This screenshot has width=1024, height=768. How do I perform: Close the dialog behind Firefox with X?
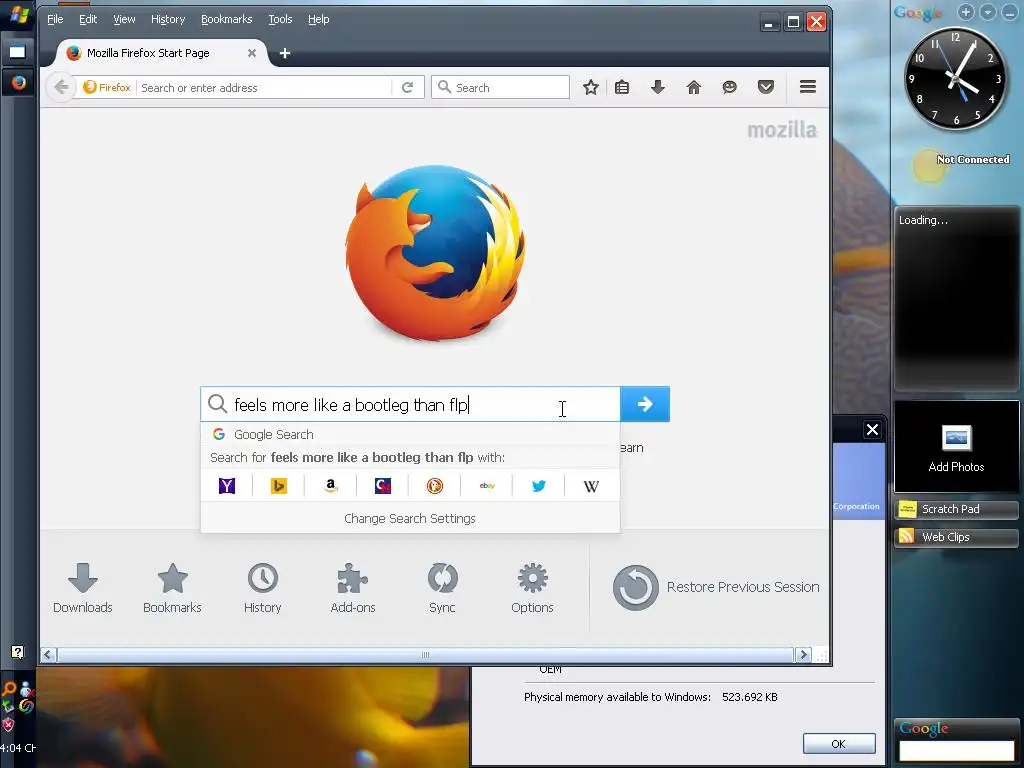(x=872, y=430)
